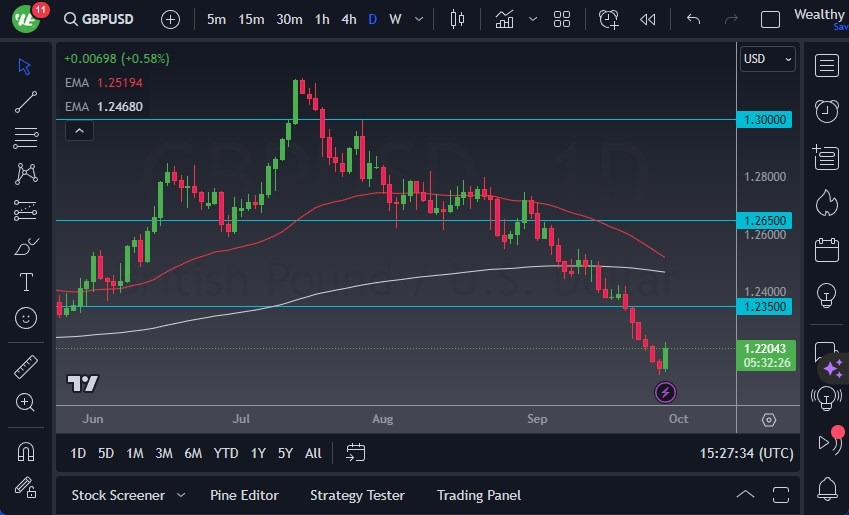
Task: Open the Strategy Tester tab
Action: tap(357, 495)
